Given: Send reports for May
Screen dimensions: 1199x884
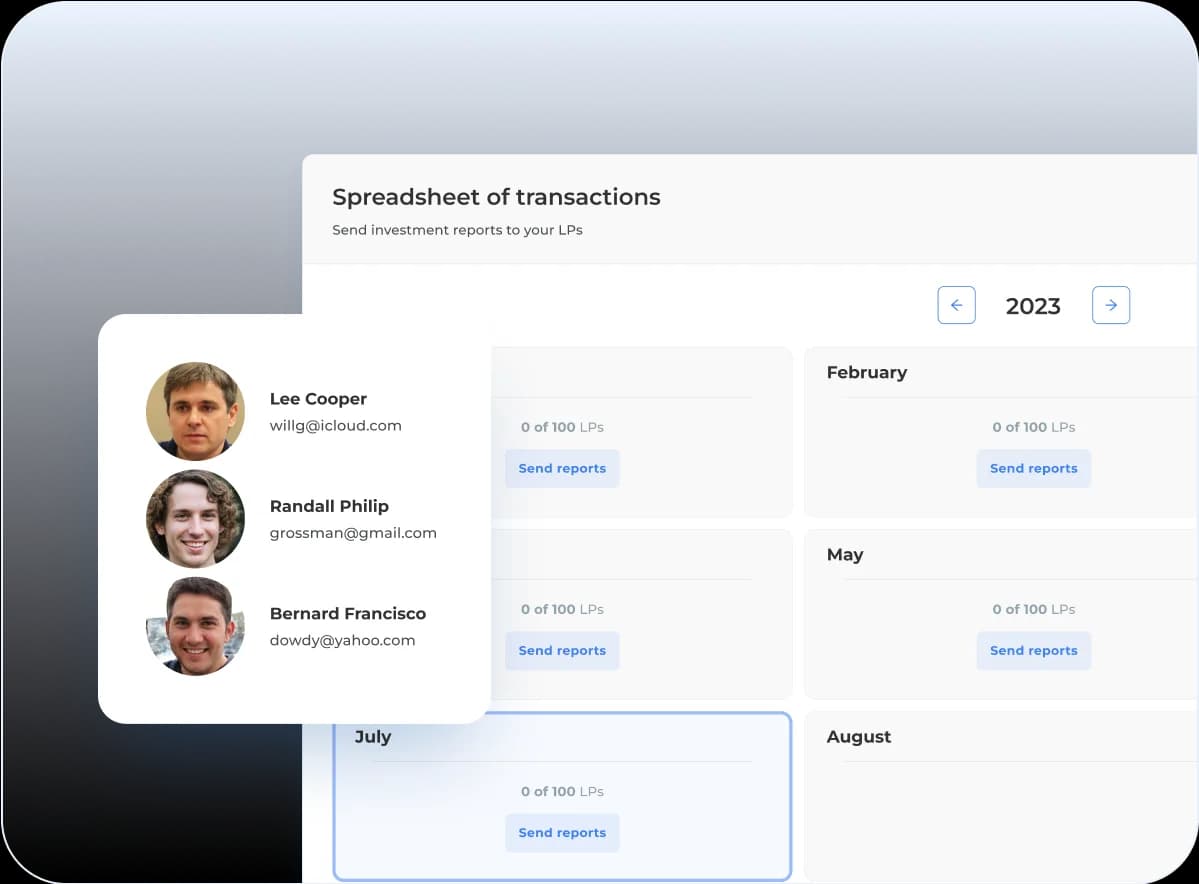Looking at the screenshot, I should click(x=1033, y=650).
